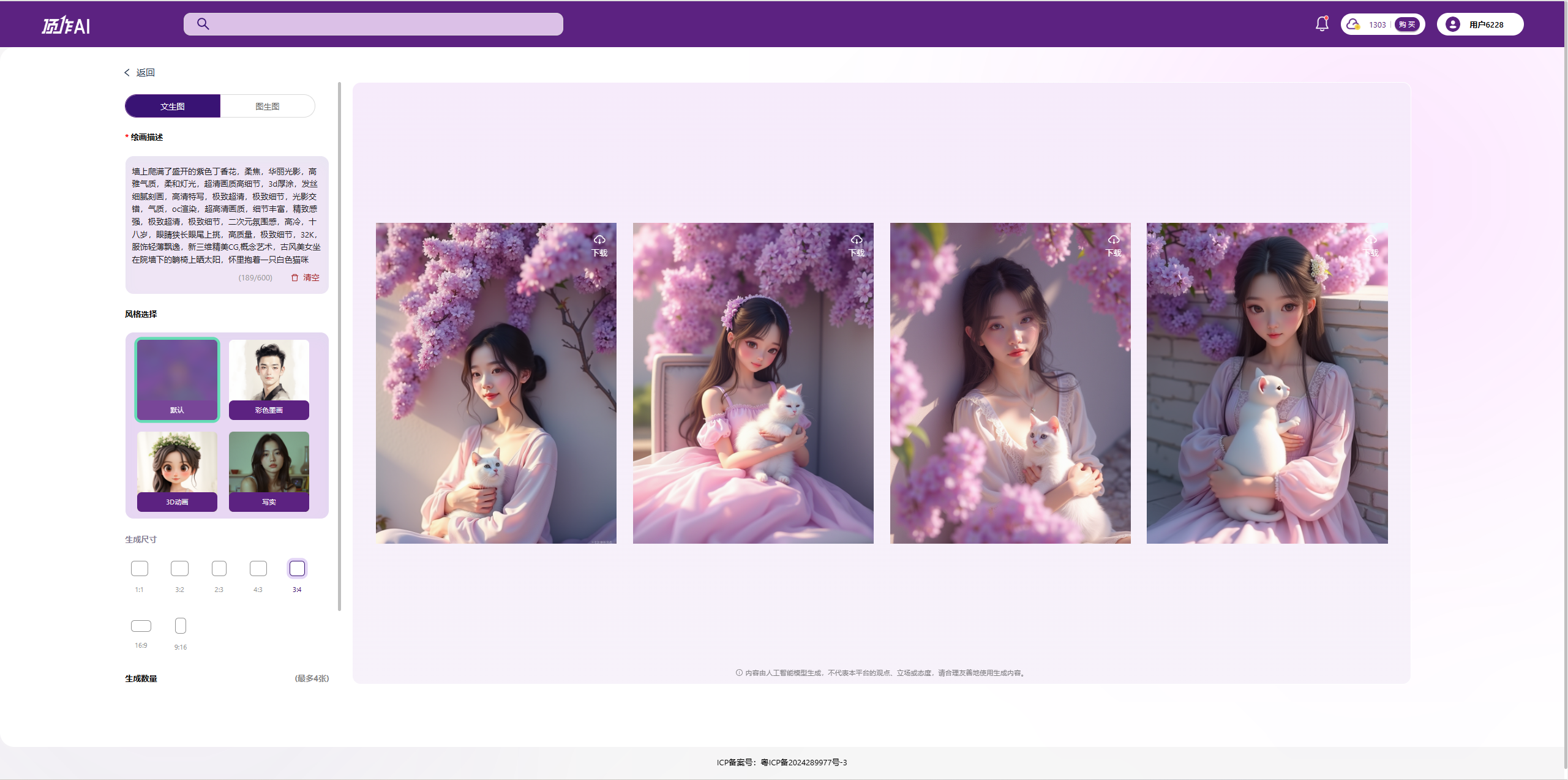Click the trash icon to clear description

(x=294, y=277)
